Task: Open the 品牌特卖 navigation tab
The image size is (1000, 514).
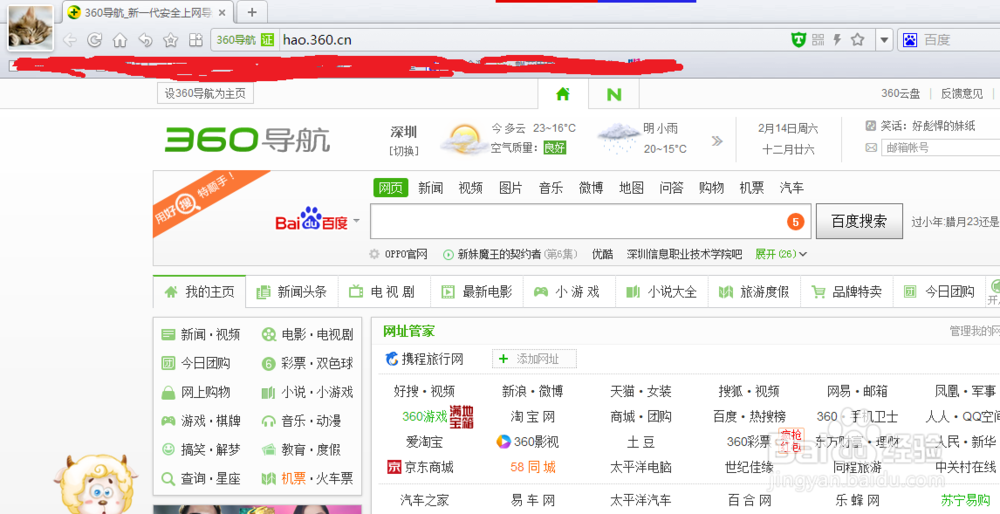Action: (847, 291)
